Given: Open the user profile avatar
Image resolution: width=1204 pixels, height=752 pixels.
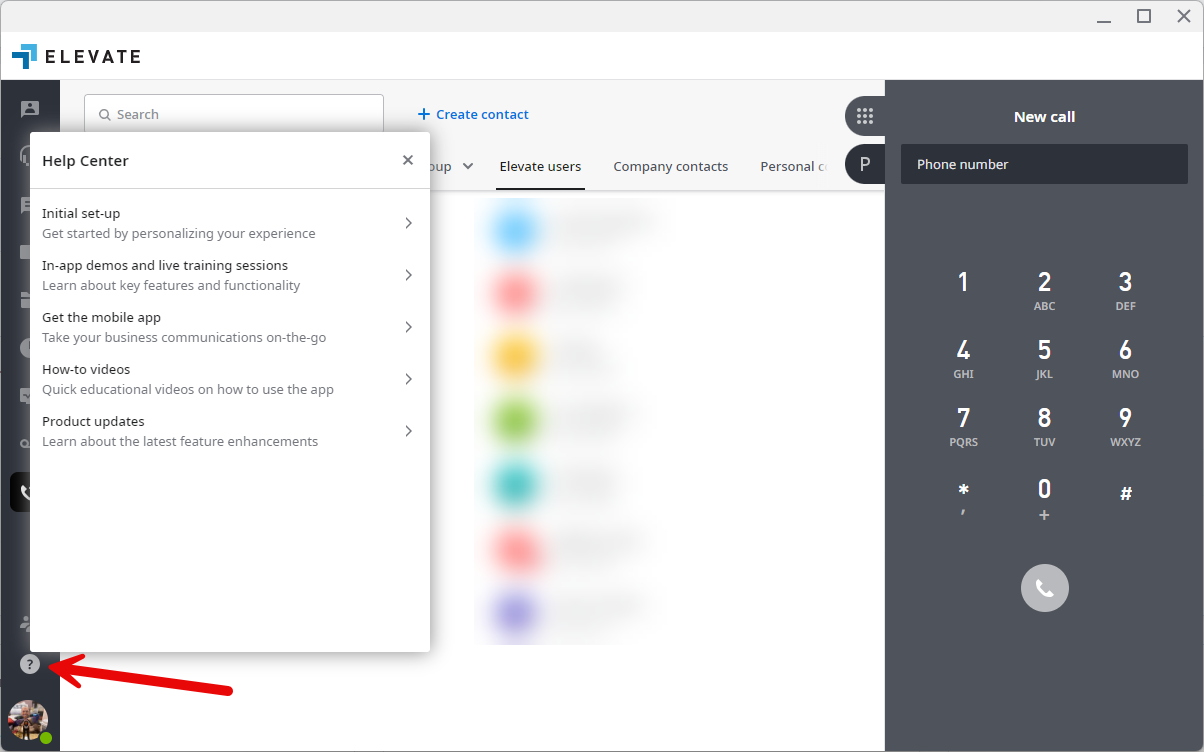Looking at the screenshot, I should tap(29, 721).
